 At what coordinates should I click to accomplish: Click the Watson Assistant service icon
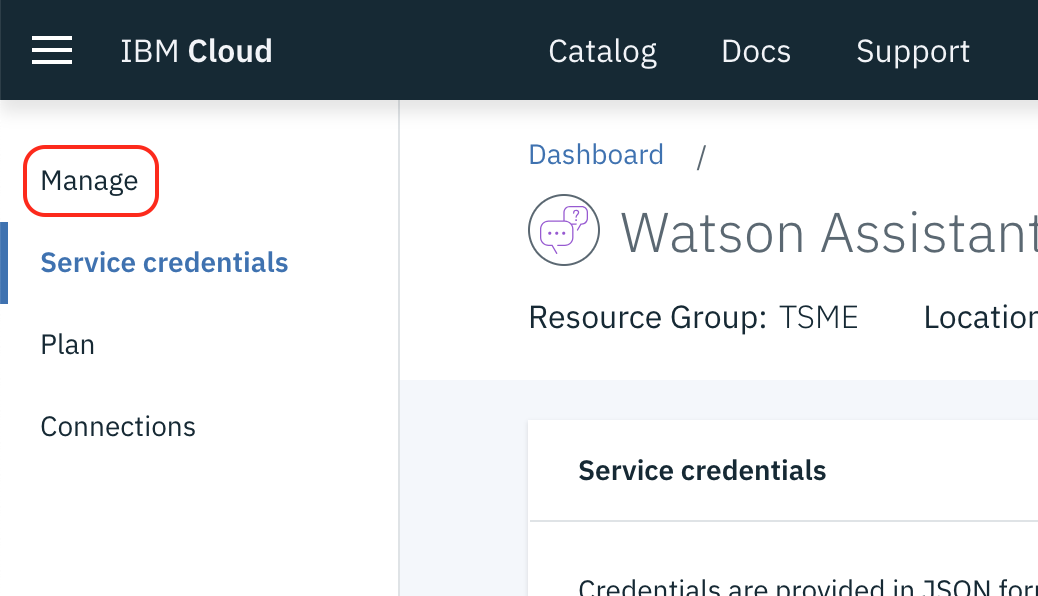(x=564, y=230)
